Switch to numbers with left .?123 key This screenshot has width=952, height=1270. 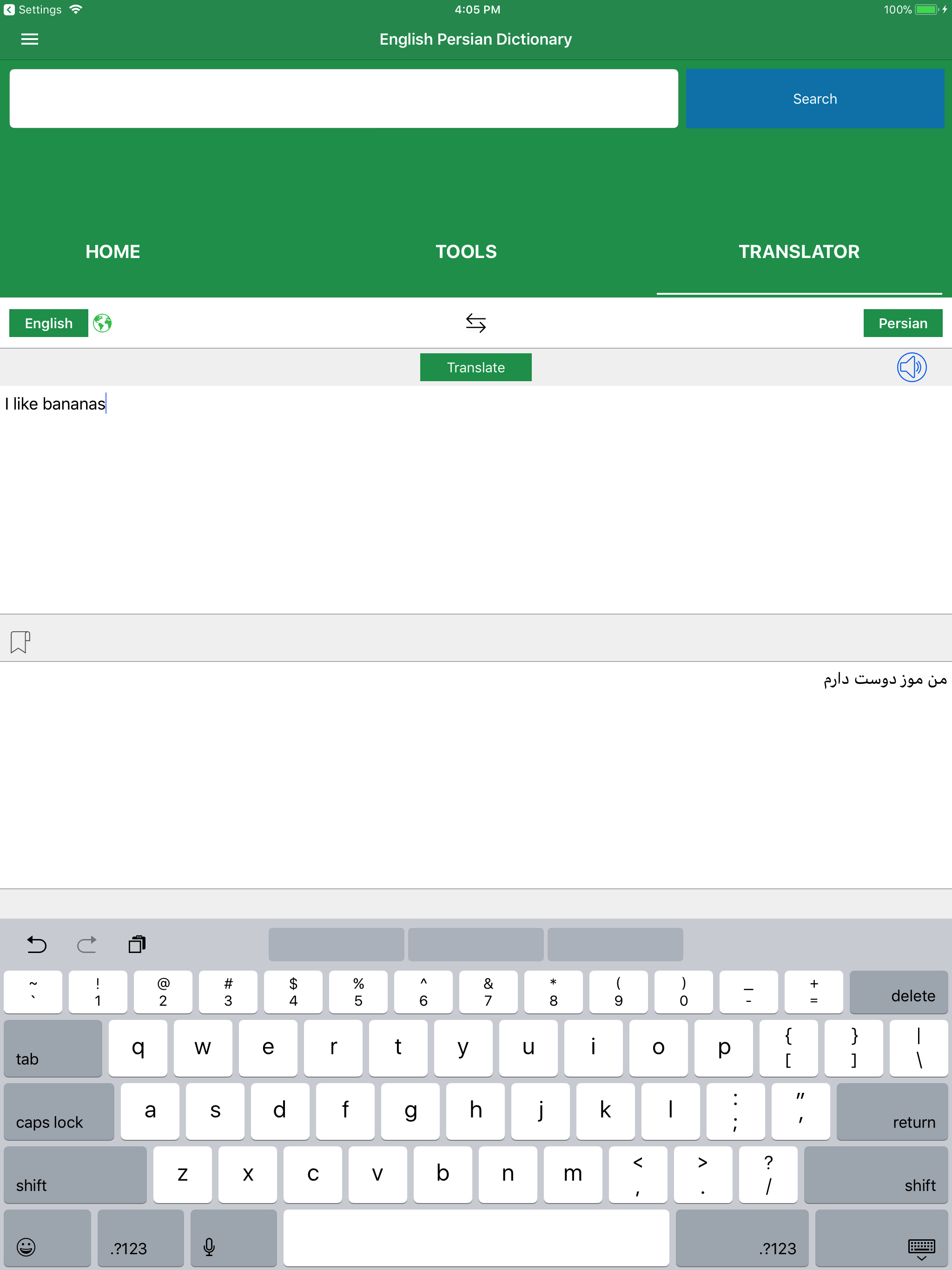coord(141,1238)
